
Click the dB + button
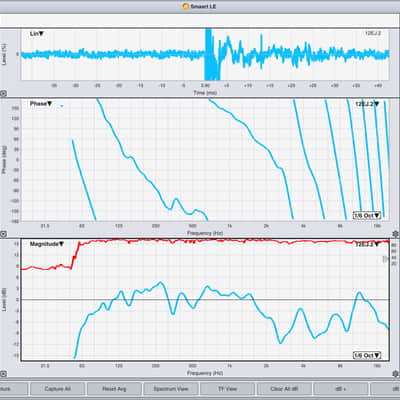point(341,389)
